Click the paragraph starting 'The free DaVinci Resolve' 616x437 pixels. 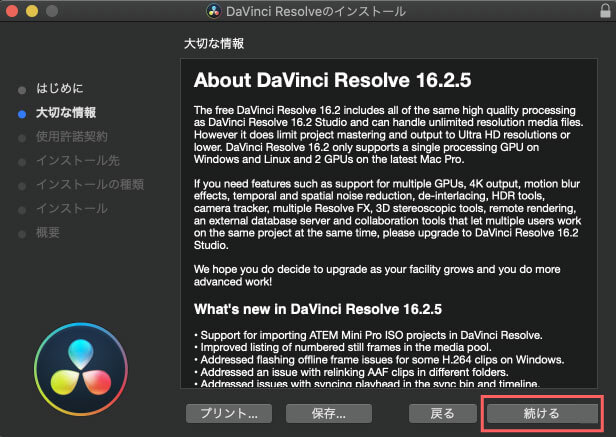[x=389, y=135]
